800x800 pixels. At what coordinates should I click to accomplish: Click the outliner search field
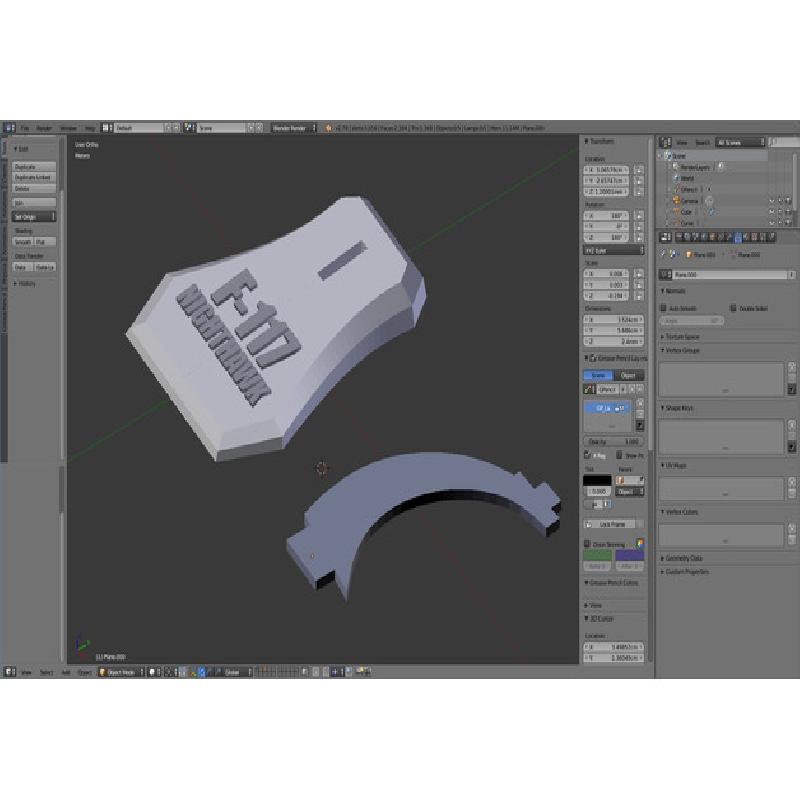(784, 142)
